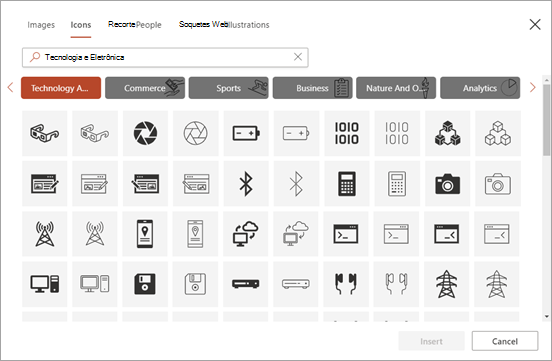The image size is (552, 361).
Task: Select the filled camera icon
Action: (x=447, y=183)
